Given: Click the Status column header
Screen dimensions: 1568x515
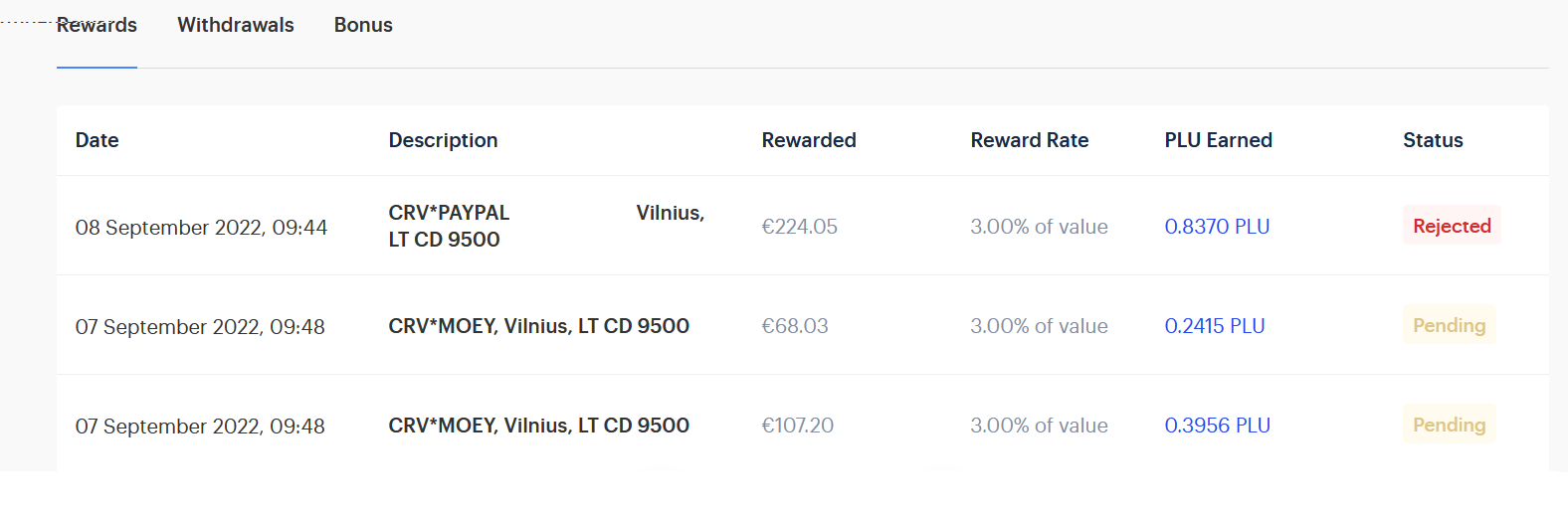Looking at the screenshot, I should point(1433,140).
